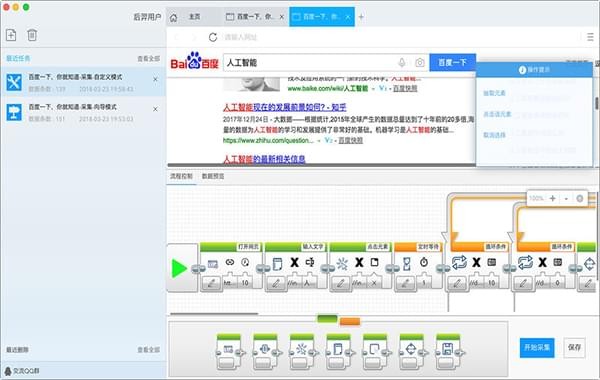600x380 pixels.
Task: Click the wizard-mode task signpost icon
Action: point(14,112)
